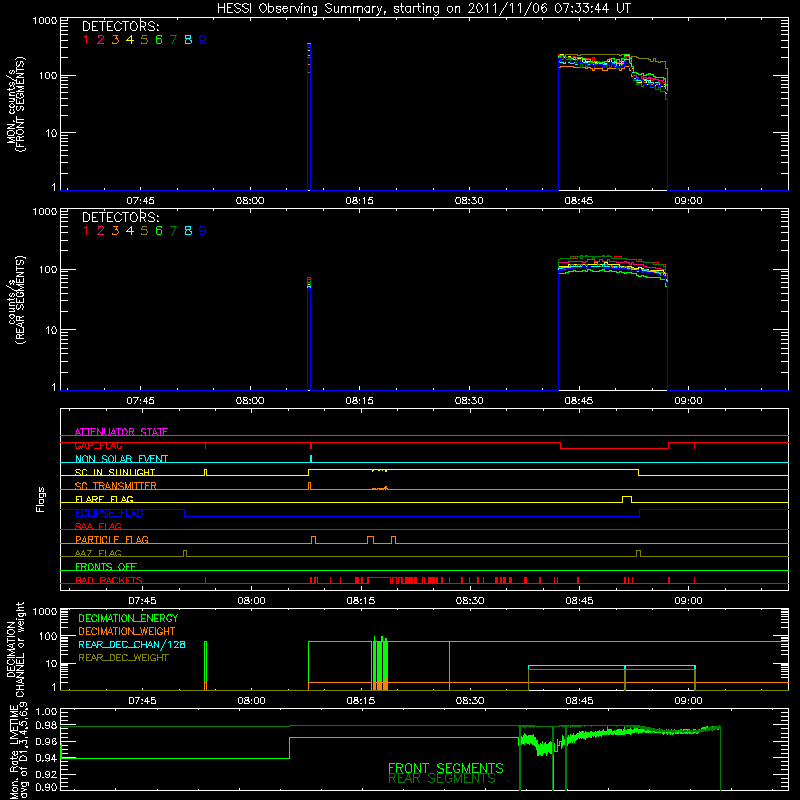Click the 09:00 tick label under rear segments plot
This screenshot has height=800, width=800.
[688, 401]
